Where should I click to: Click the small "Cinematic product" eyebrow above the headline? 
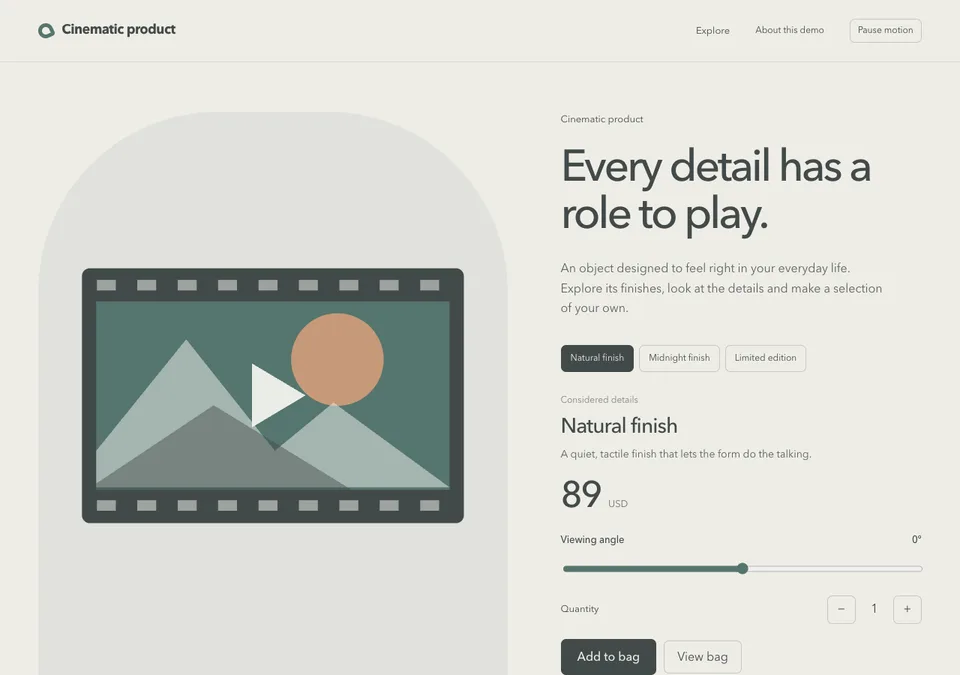tap(602, 119)
